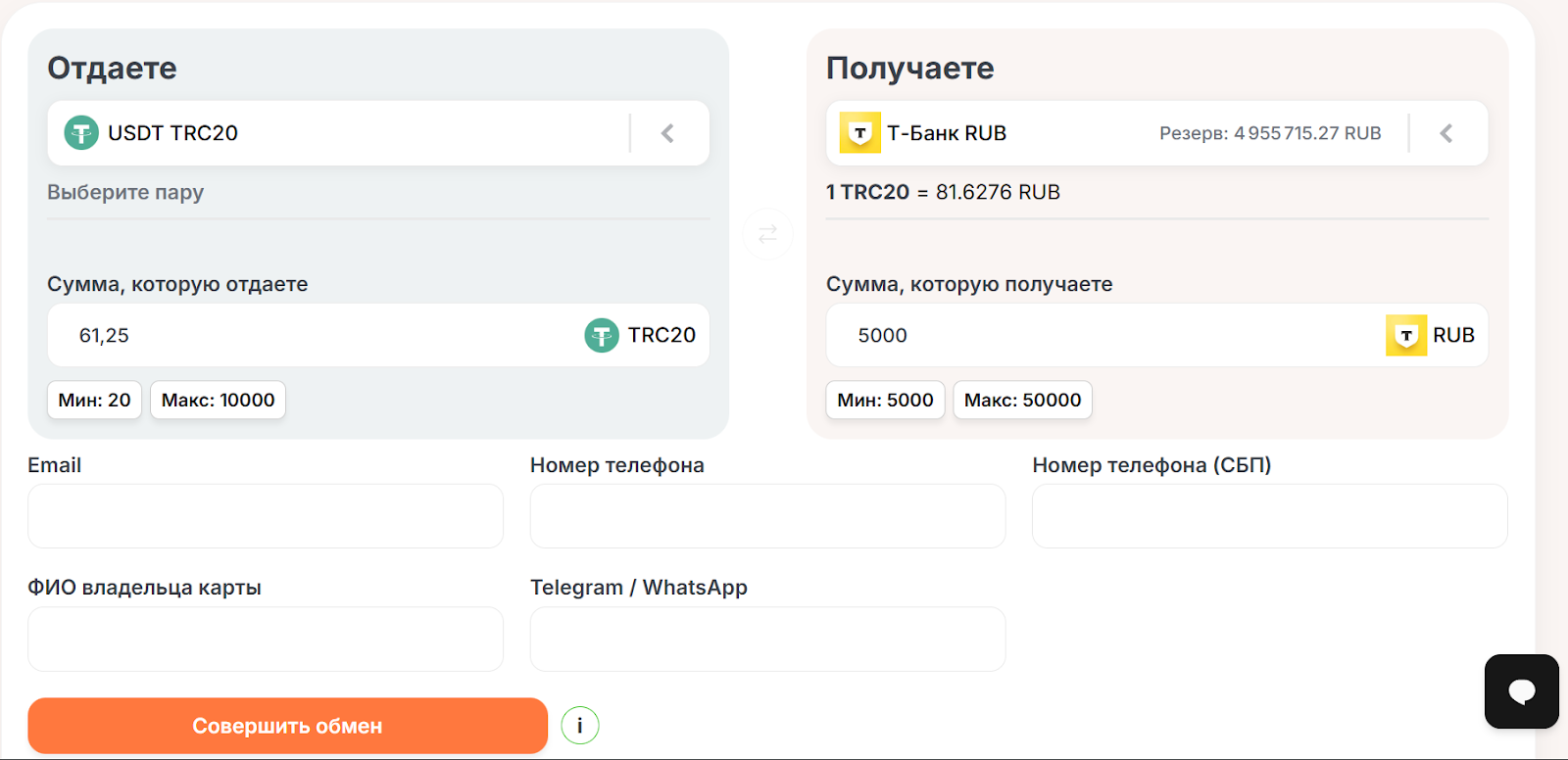The height and width of the screenshot is (760, 1568).
Task: Set receive amount to Мин: 5000
Action: 885,400
